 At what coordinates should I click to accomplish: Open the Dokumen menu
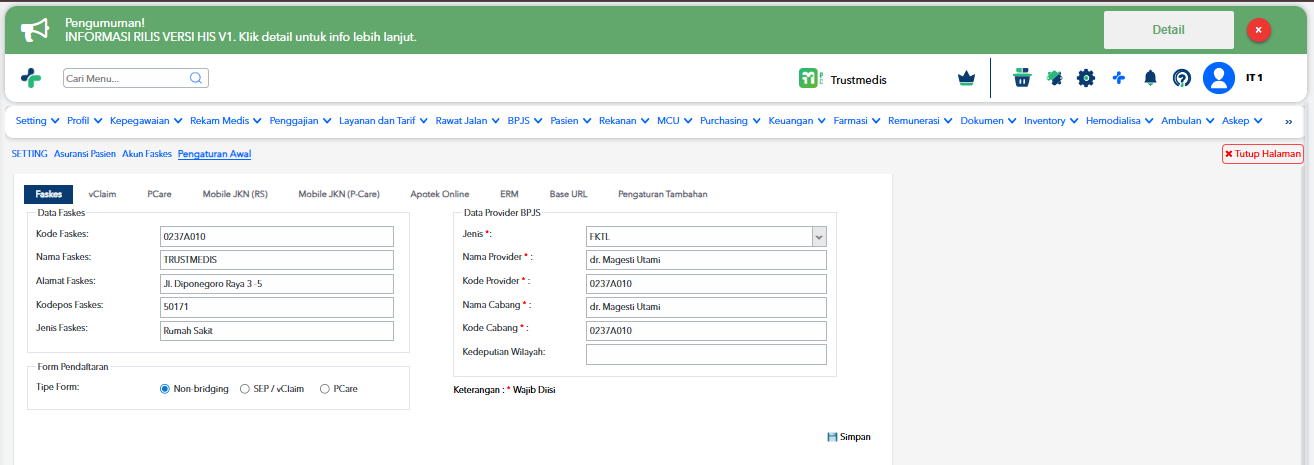[x=989, y=121]
